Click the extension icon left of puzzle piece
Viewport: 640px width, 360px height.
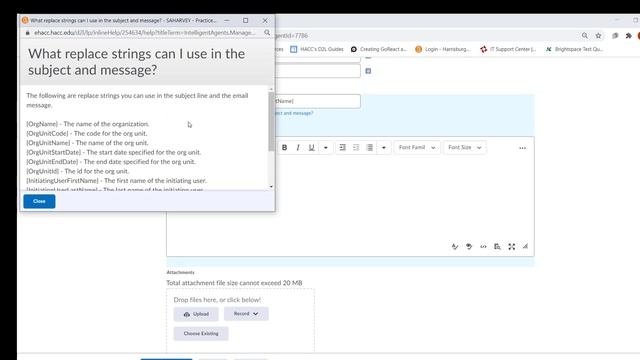[x=615, y=36]
